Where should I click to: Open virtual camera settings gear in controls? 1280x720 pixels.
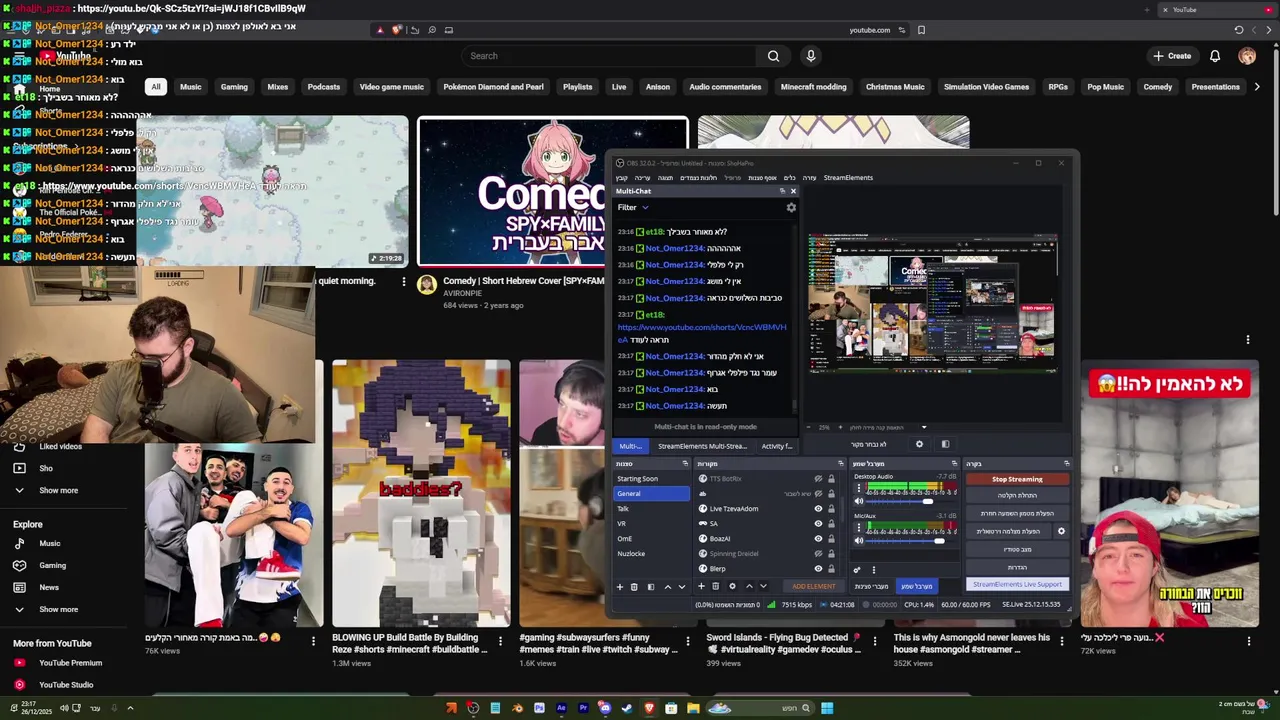click(x=1061, y=531)
